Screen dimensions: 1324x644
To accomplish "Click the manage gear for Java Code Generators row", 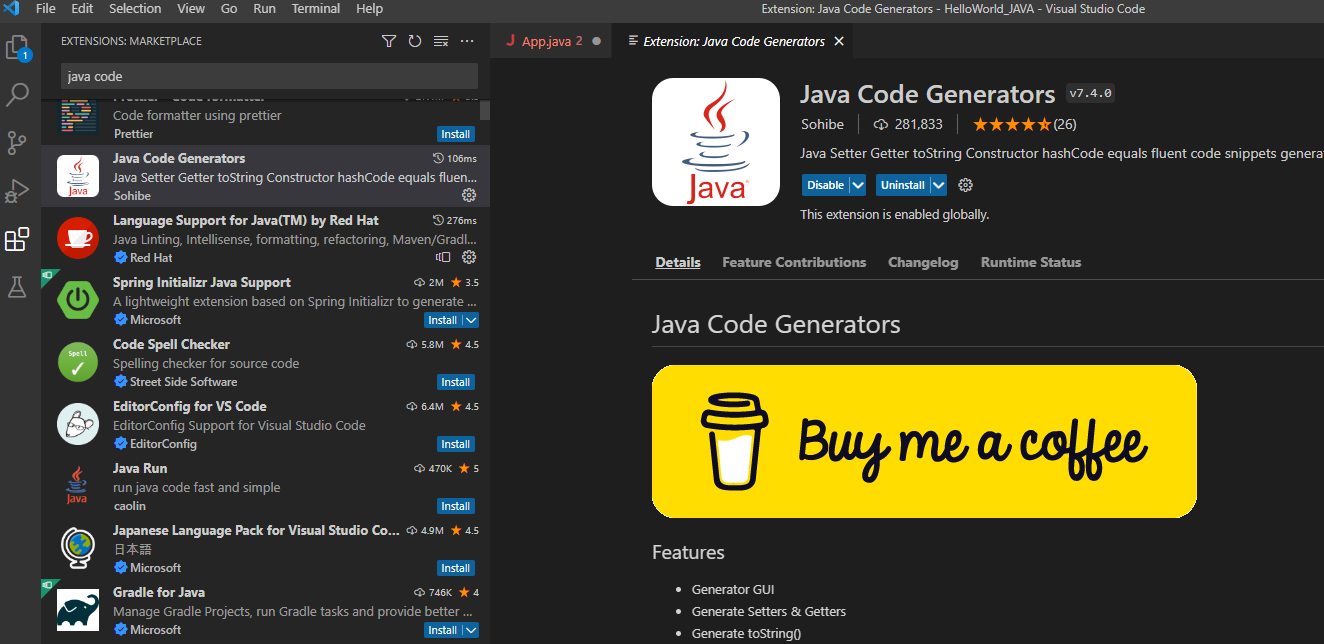I will coord(469,195).
